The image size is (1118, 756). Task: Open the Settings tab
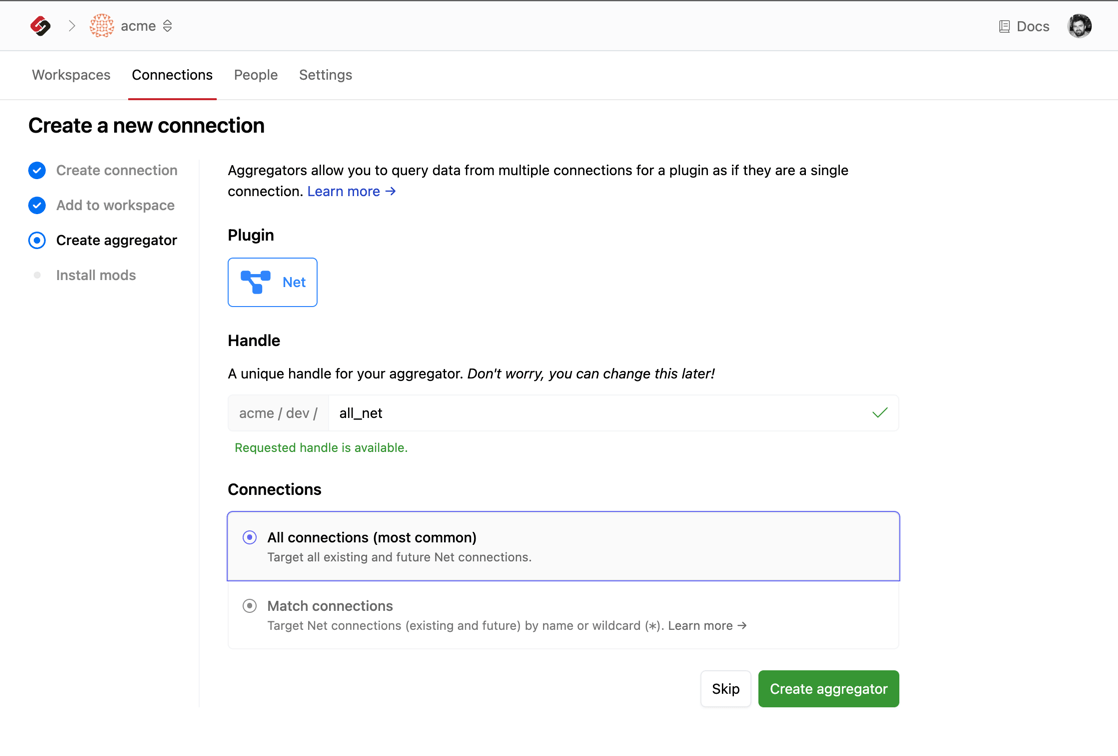325,75
